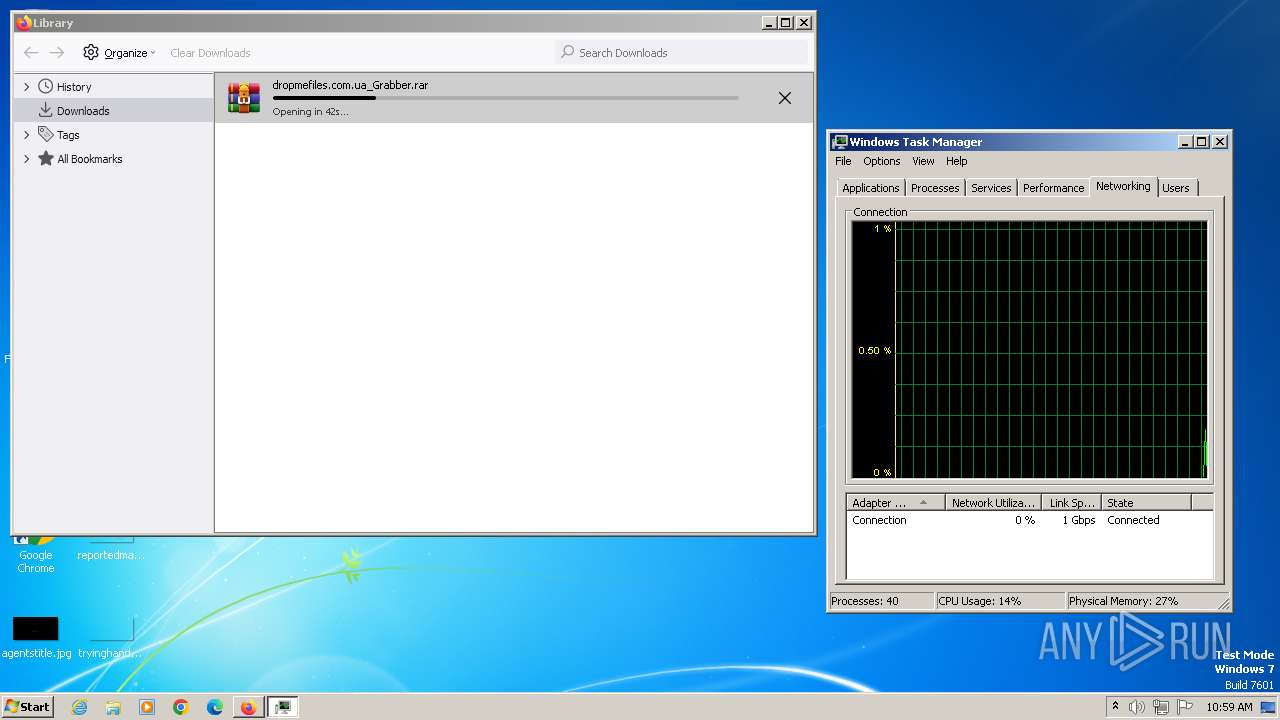The width and height of the screenshot is (1280, 720).
Task: Click Task Manager title bar icon
Action: click(x=840, y=142)
